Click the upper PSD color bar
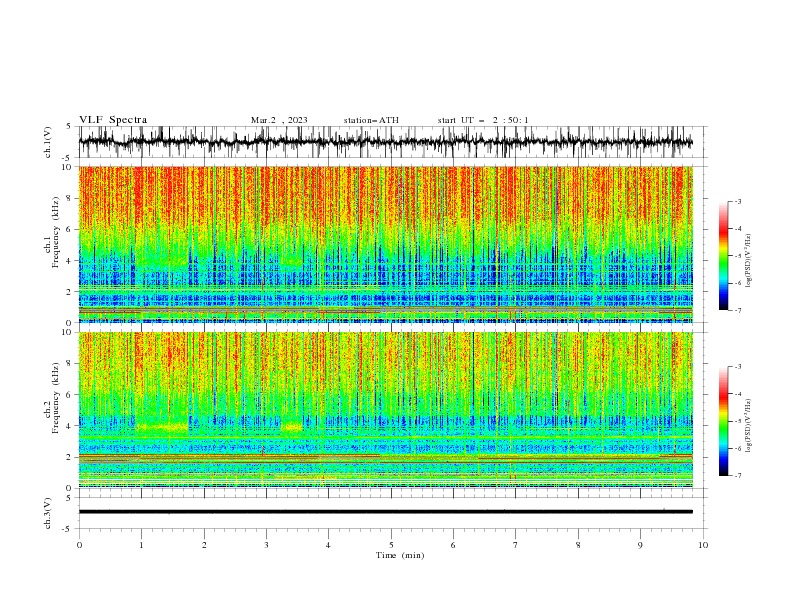The width and height of the screenshot is (792, 612). click(x=723, y=256)
